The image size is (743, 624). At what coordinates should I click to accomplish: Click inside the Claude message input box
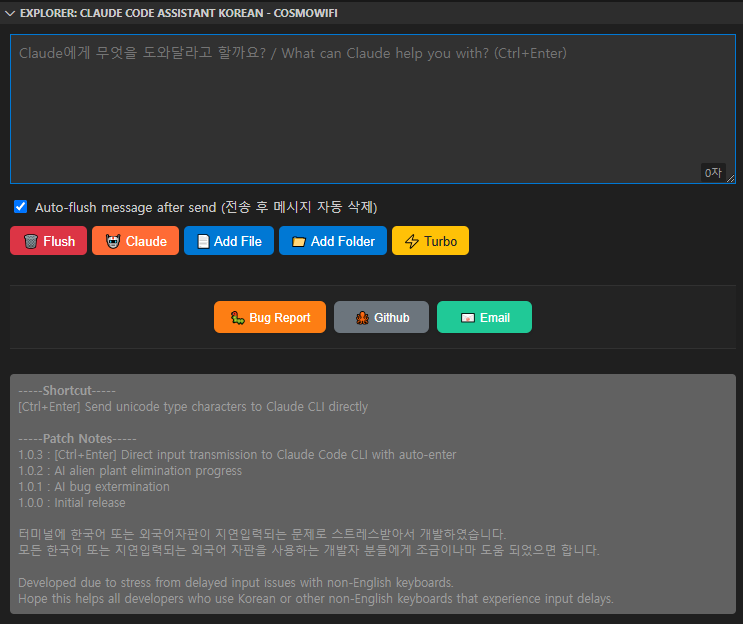pos(372,109)
